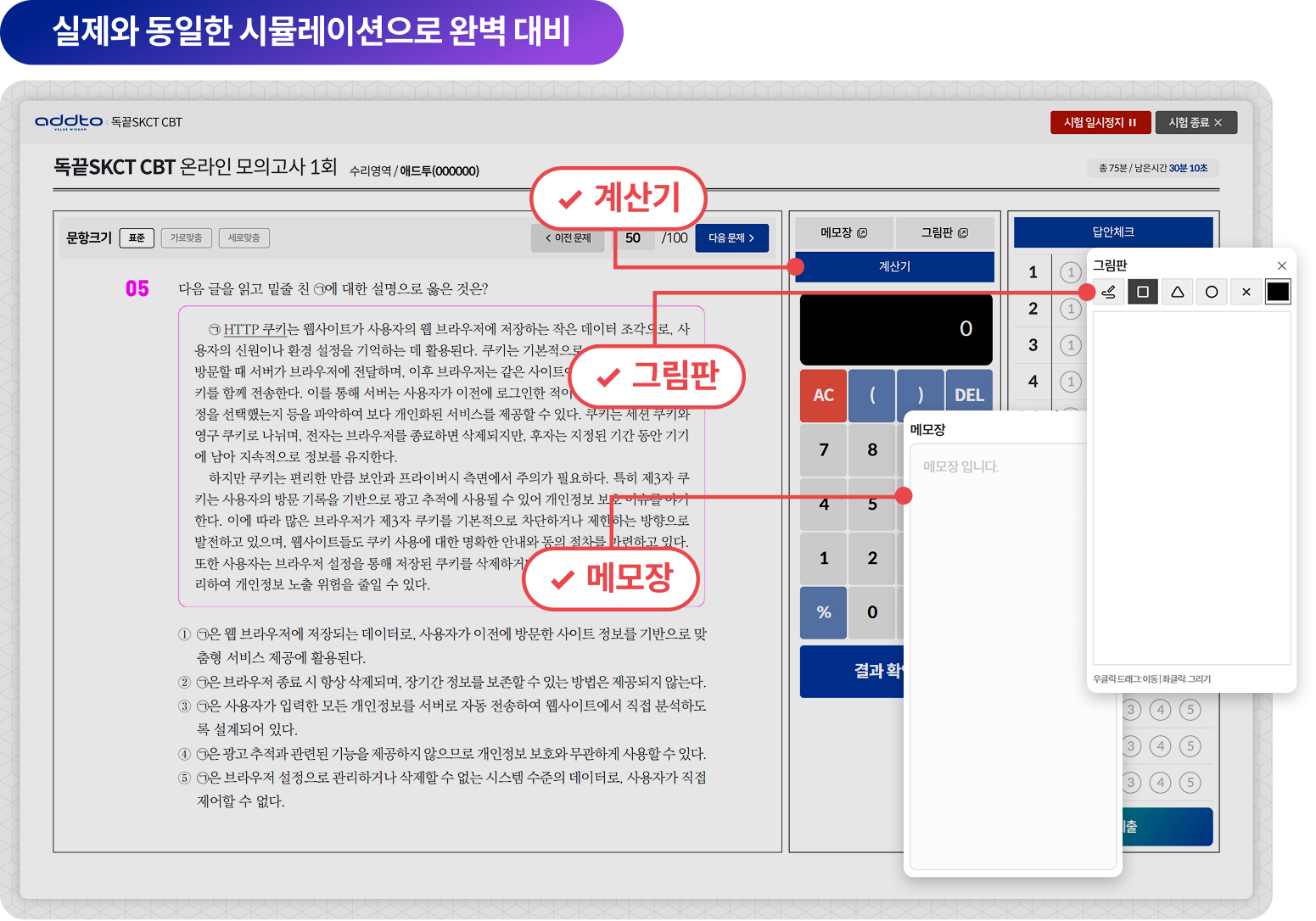The height and width of the screenshot is (921, 1316).
Task: Click the AC clear key on the calculator
Action: click(x=822, y=395)
